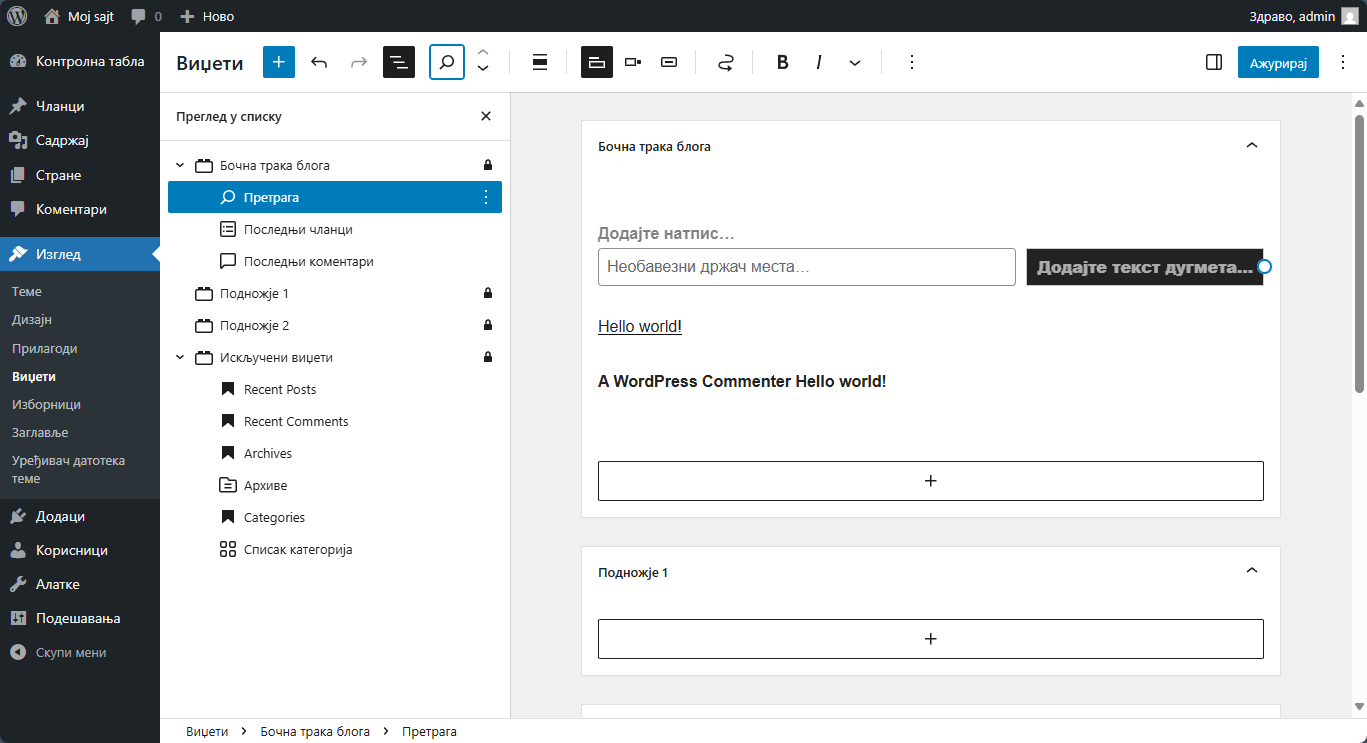The width and height of the screenshot is (1367, 743).
Task: Toggle Italic formatting
Action: pos(818,62)
